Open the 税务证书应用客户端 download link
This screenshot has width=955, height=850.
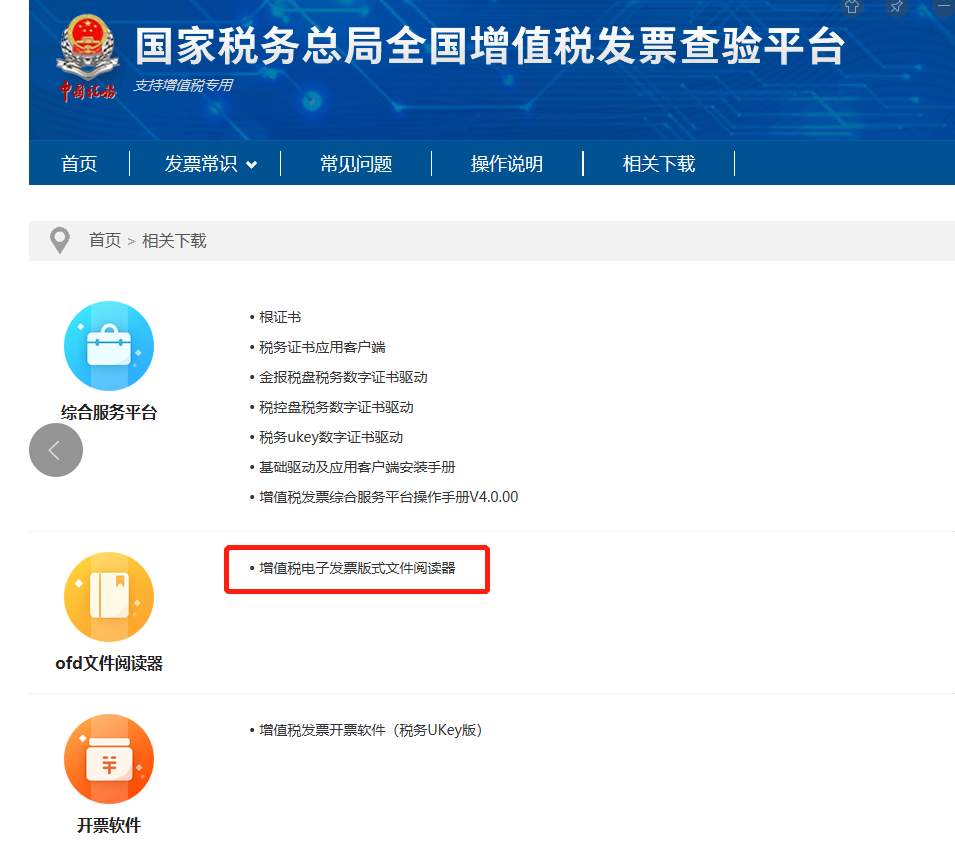pyautogui.click(x=322, y=347)
